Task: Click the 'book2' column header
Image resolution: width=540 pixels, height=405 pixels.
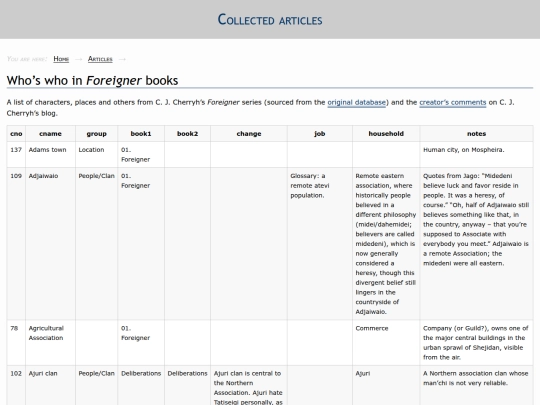Action: click(187, 134)
